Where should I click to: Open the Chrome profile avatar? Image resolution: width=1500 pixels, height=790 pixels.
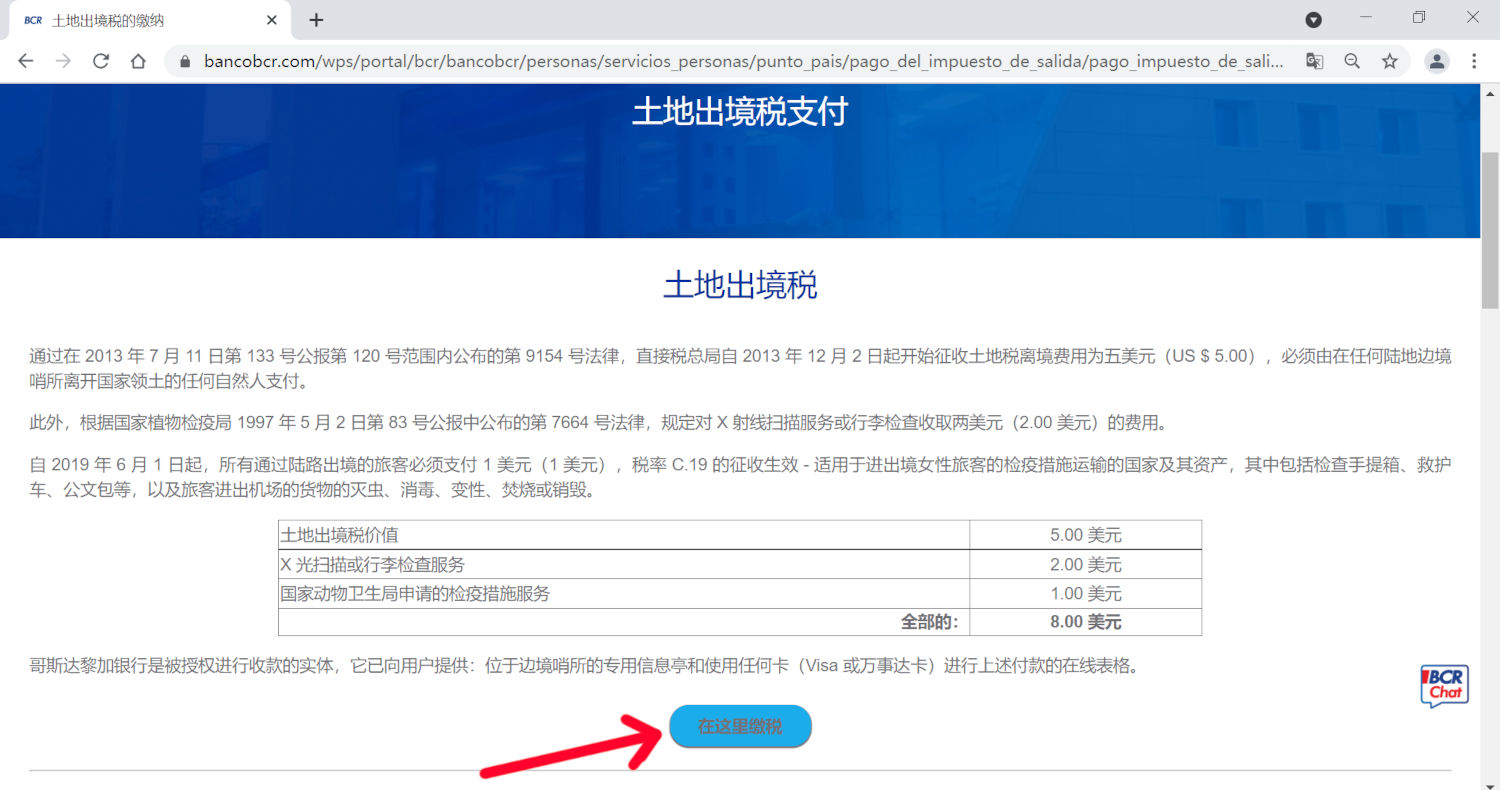(x=1437, y=61)
